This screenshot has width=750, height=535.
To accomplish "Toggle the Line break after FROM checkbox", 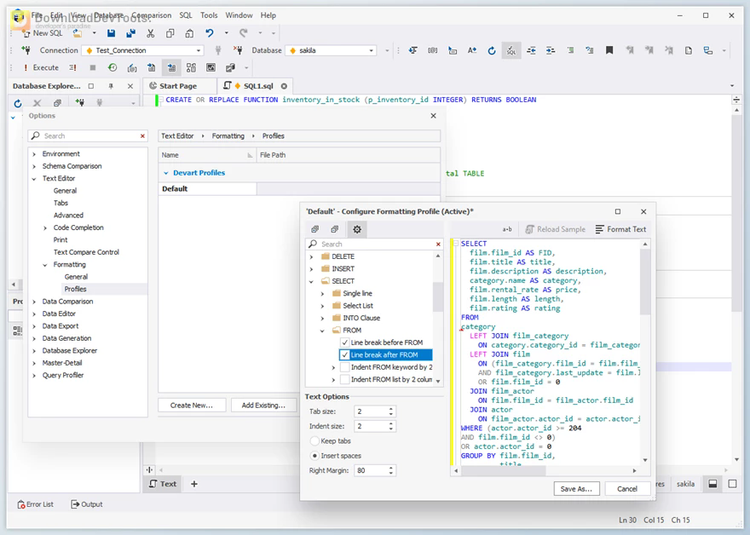I will [344, 355].
